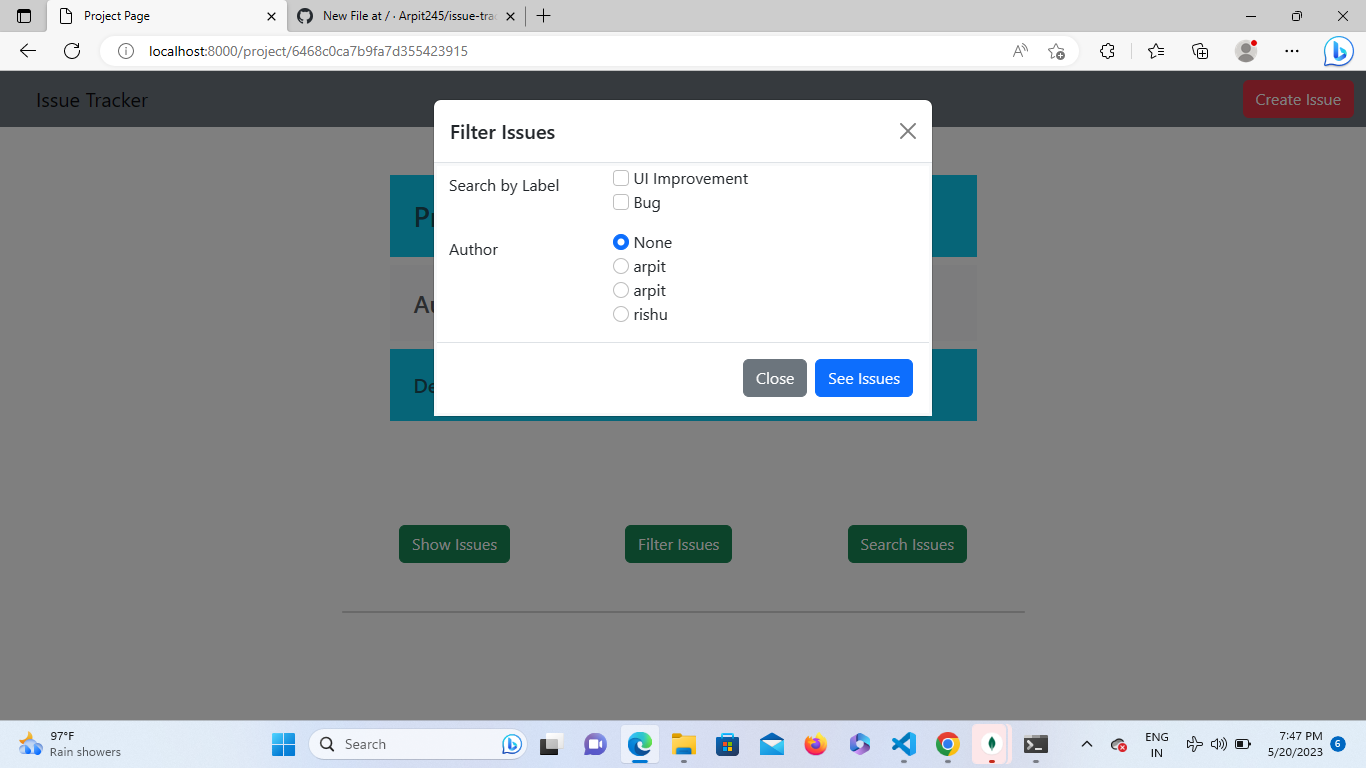
Task: Expand hidden icons in the system tray
Action: coord(1086,744)
